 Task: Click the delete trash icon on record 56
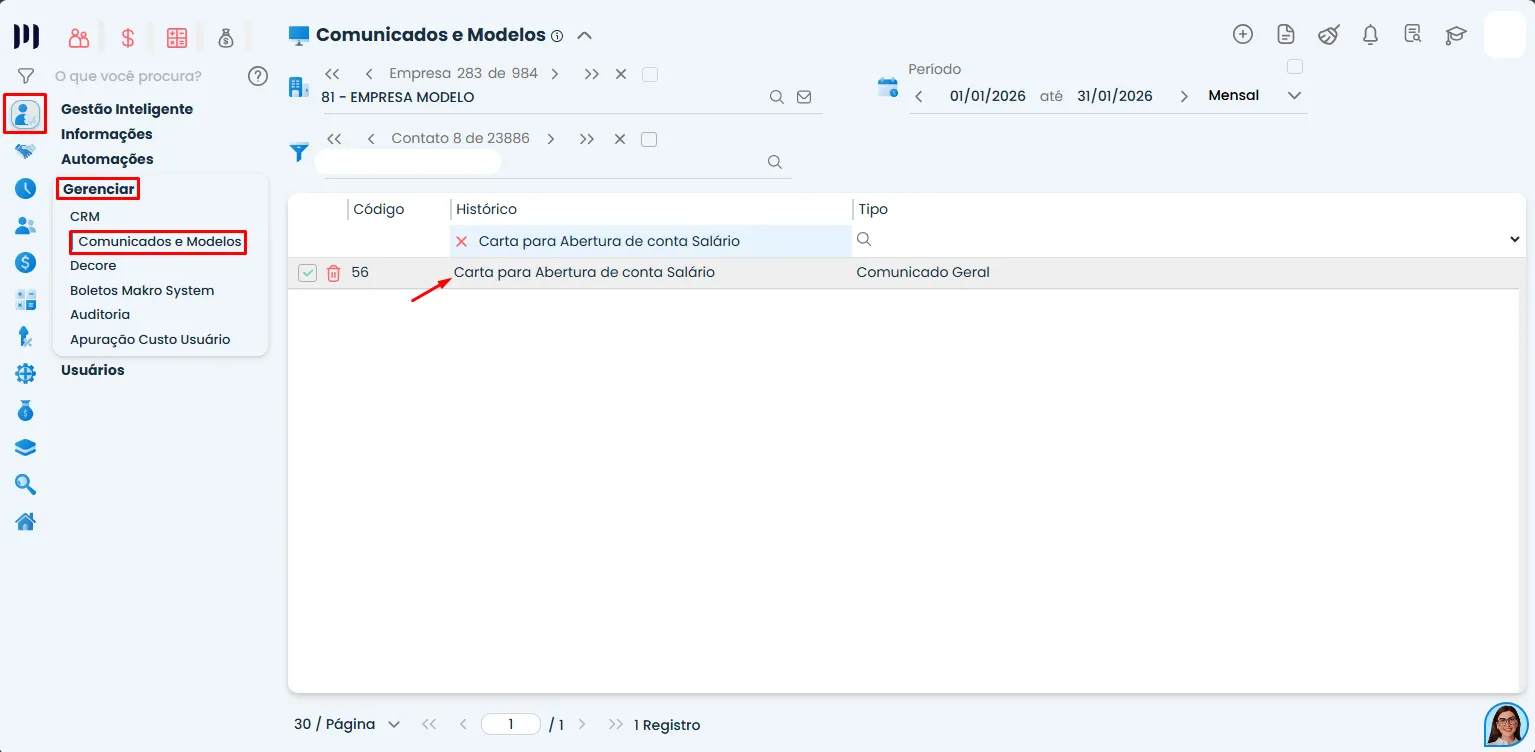(x=333, y=272)
